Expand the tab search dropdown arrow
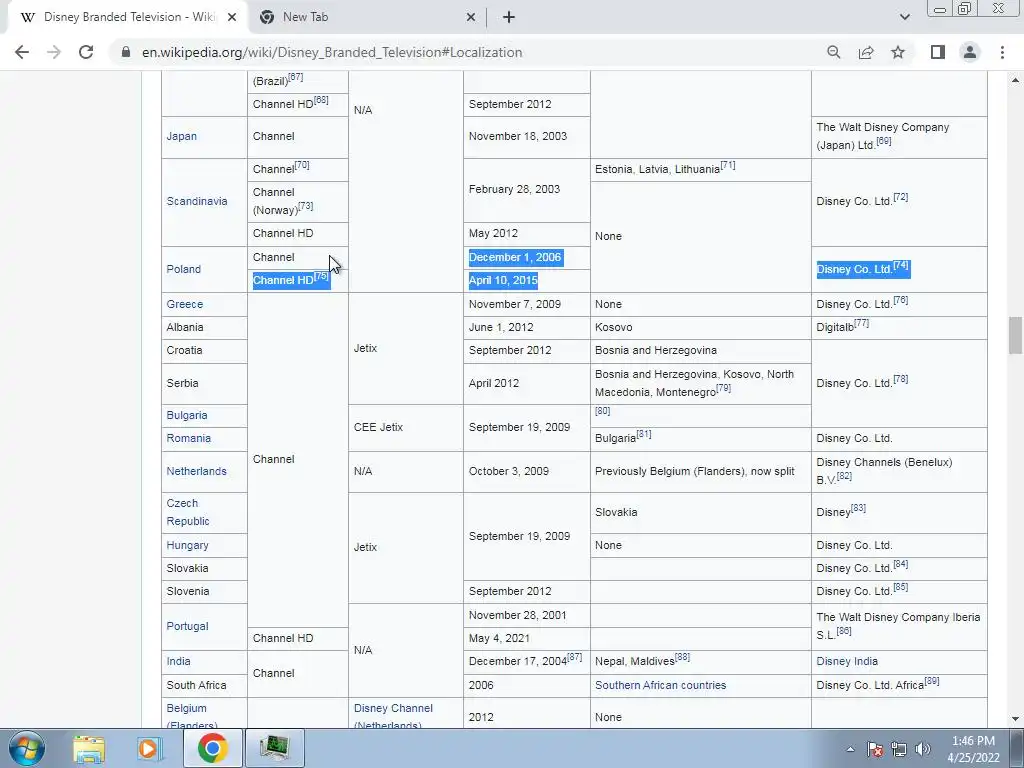 click(904, 17)
